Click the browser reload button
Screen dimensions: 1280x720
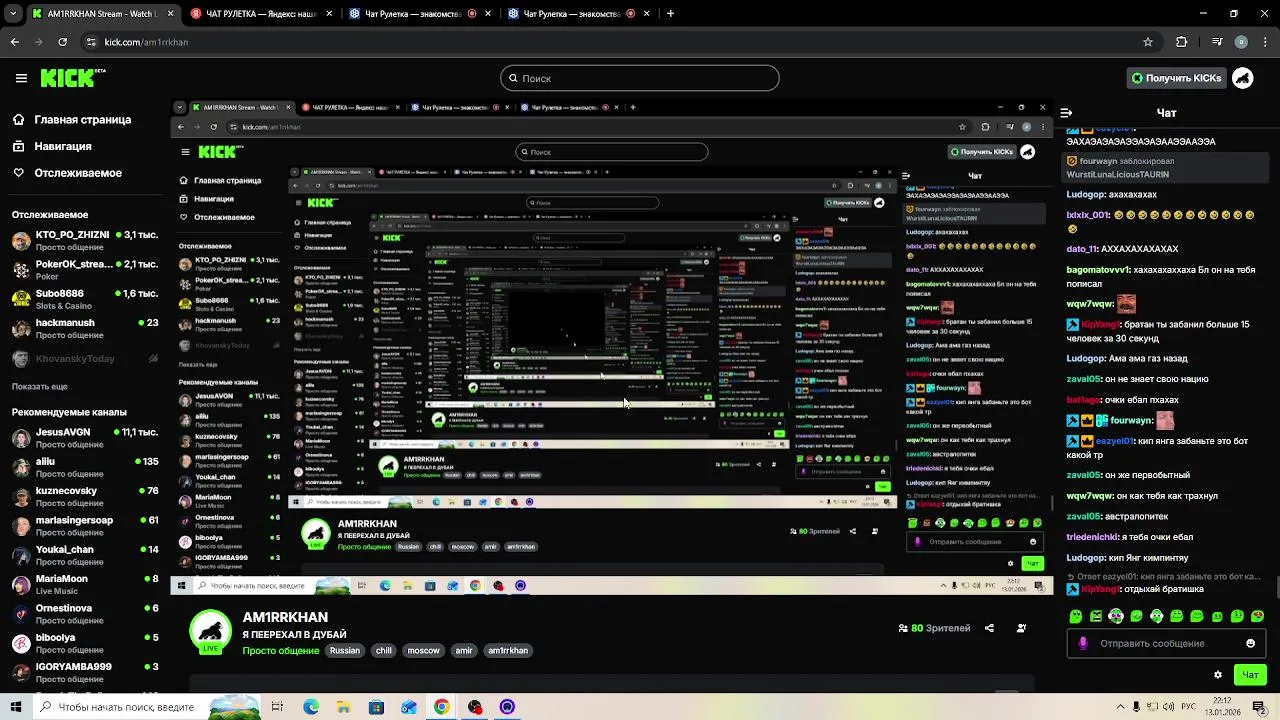(63, 42)
